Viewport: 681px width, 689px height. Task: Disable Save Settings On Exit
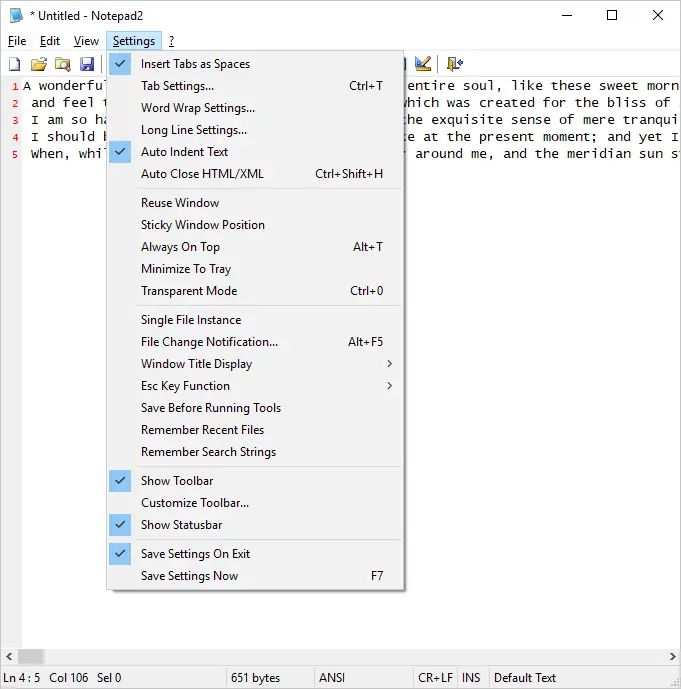pos(255,554)
